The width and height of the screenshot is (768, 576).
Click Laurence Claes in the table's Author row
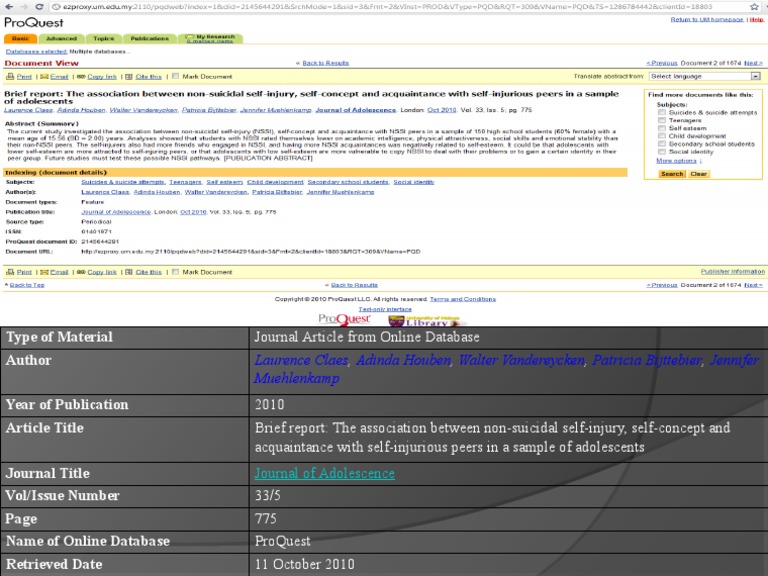301,360
